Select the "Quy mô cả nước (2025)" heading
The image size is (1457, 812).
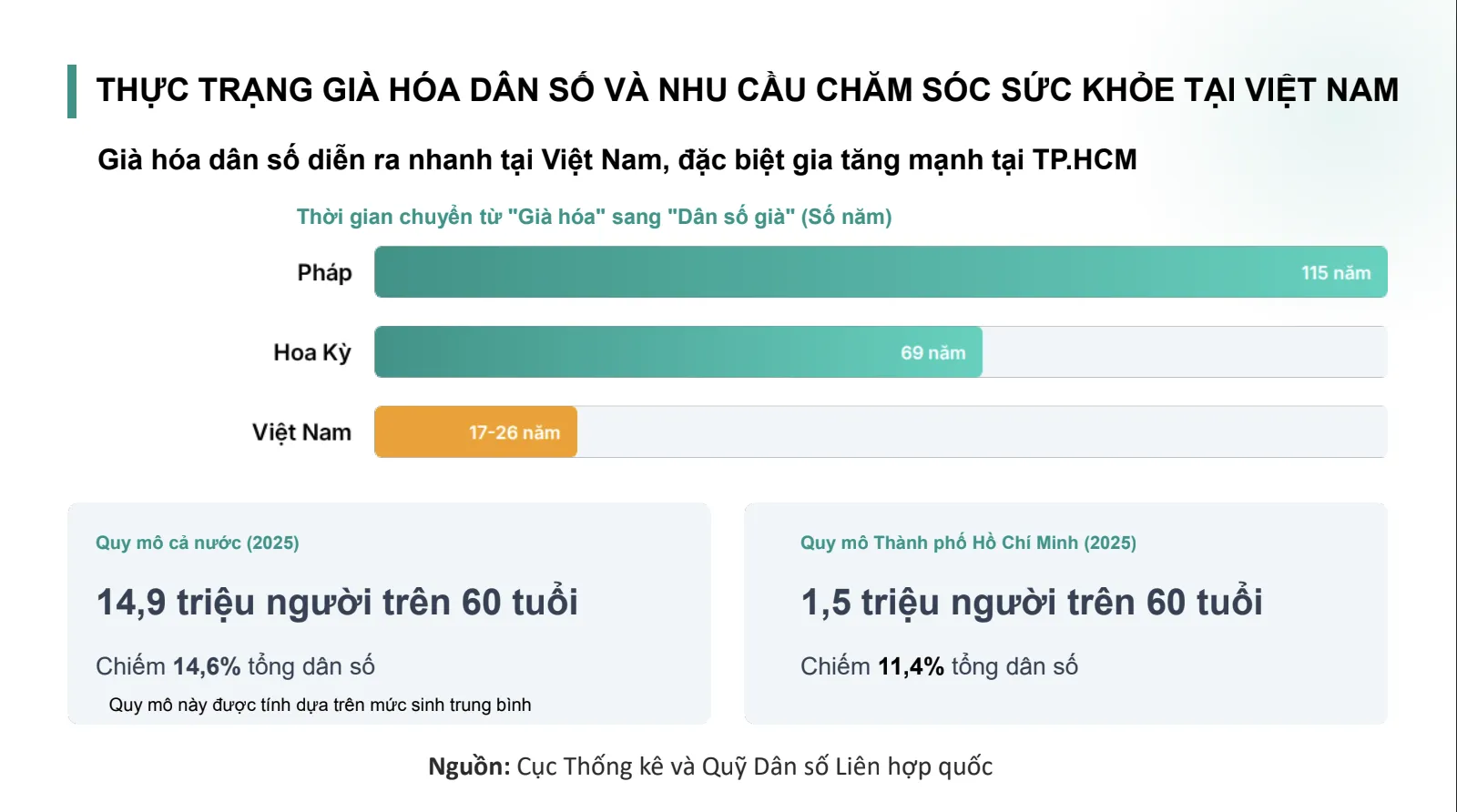point(198,543)
